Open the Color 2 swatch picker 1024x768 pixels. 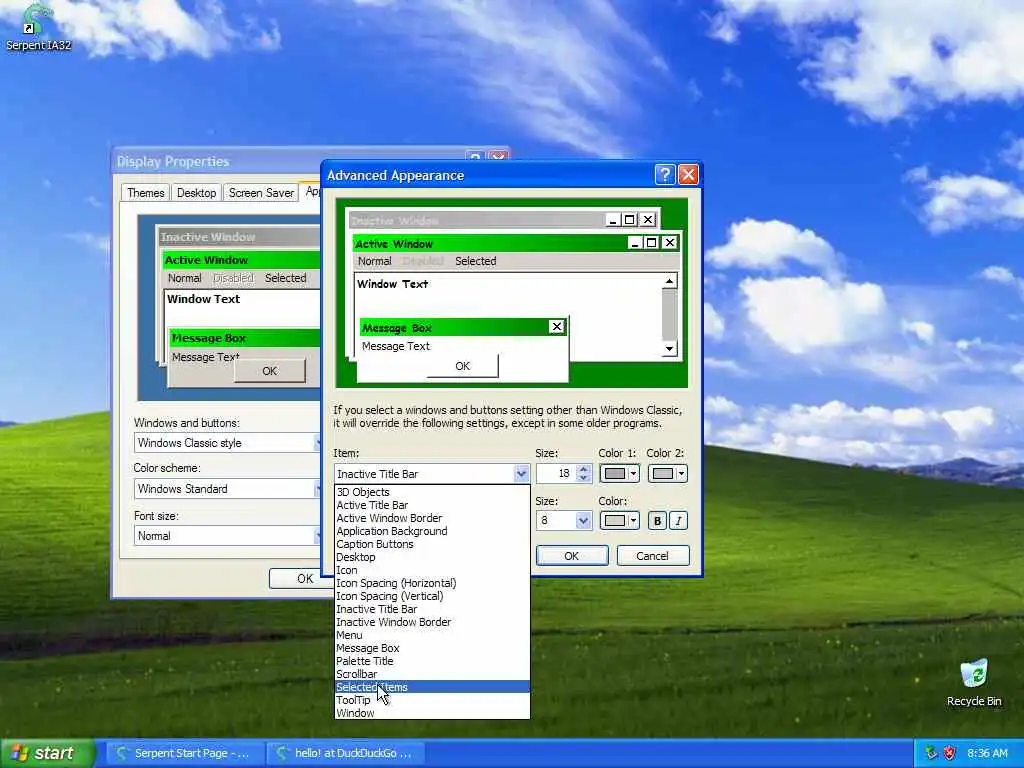[667, 473]
